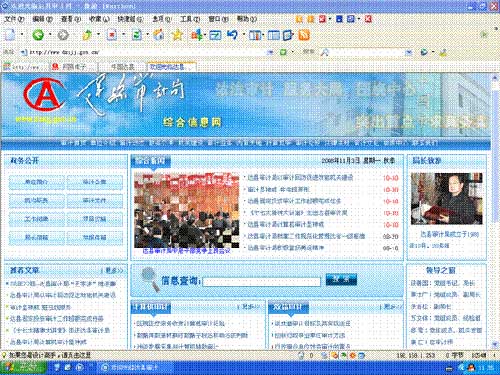
Task: Switch to the second browser tab
Action: [73, 67]
